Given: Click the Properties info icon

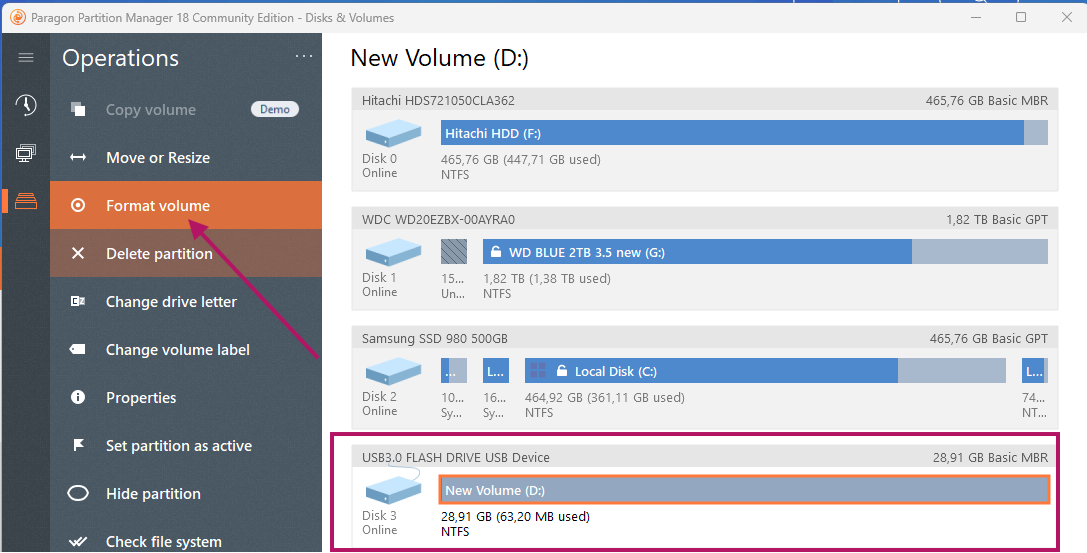Looking at the screenshot, I should pos(78,397).
